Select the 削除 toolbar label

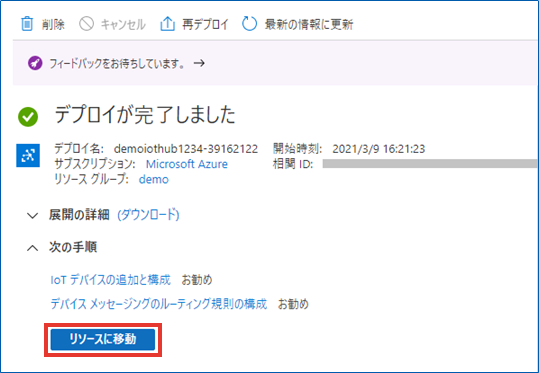coord(53,24)
